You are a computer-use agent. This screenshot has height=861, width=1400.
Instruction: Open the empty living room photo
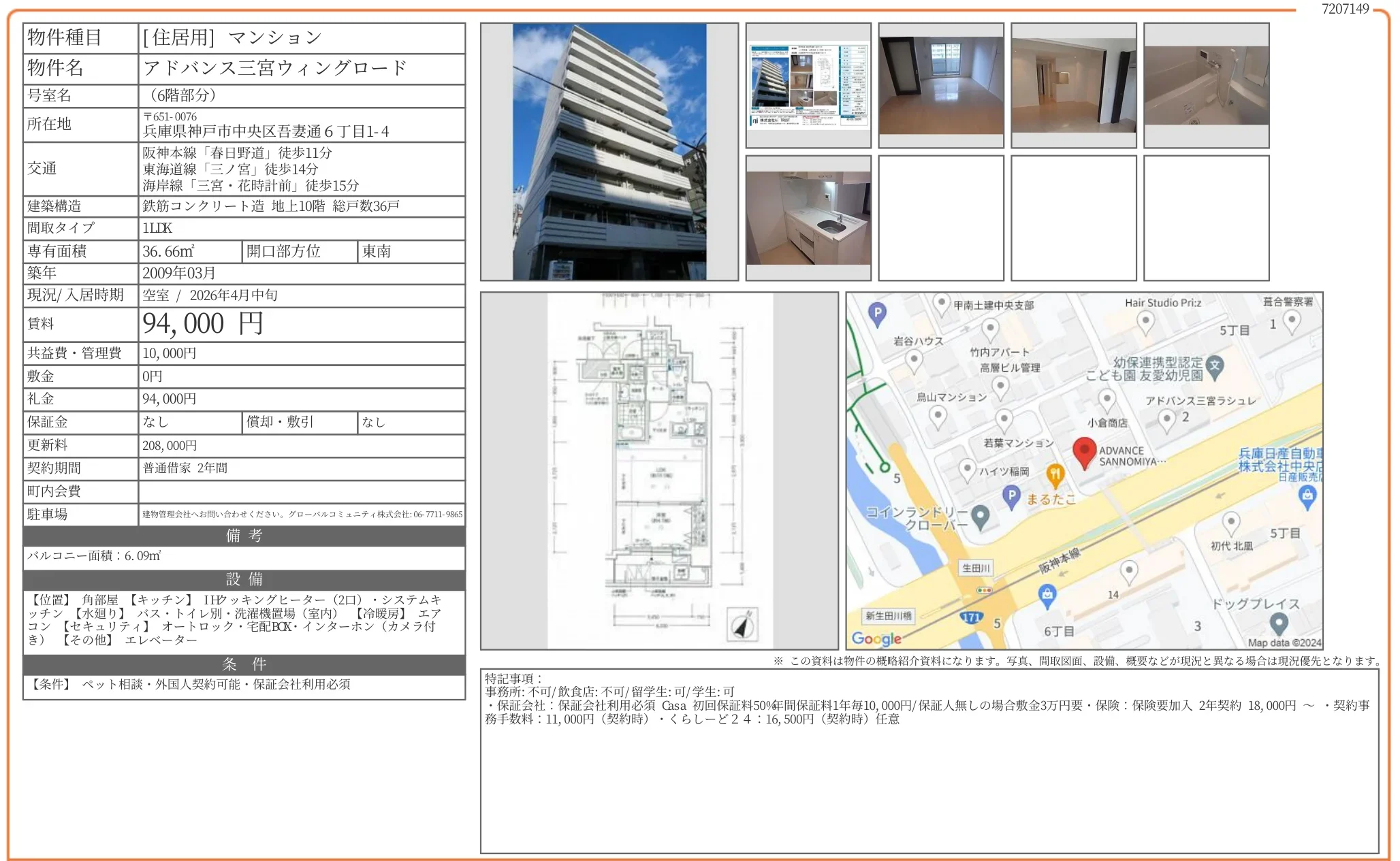941,85
